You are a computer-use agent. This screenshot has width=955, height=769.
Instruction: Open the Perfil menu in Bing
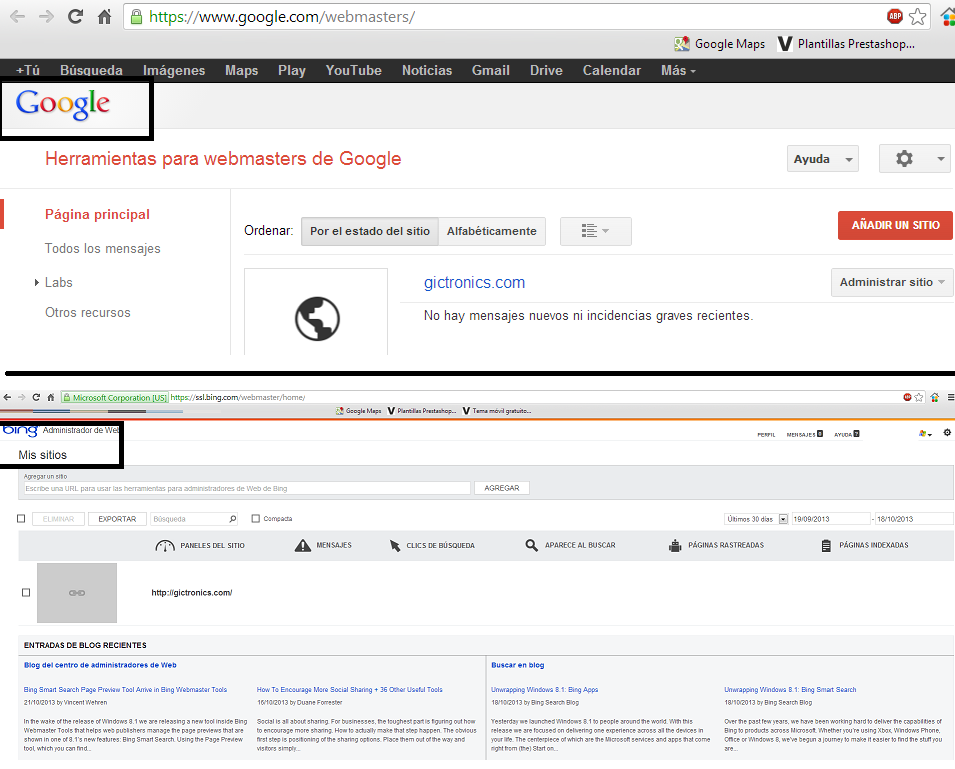point(766,435)
